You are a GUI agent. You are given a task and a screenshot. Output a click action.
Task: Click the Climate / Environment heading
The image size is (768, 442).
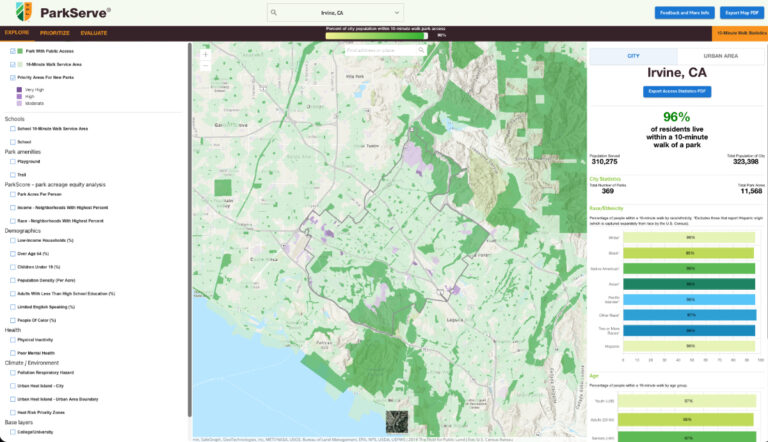(x=32, y=363)
